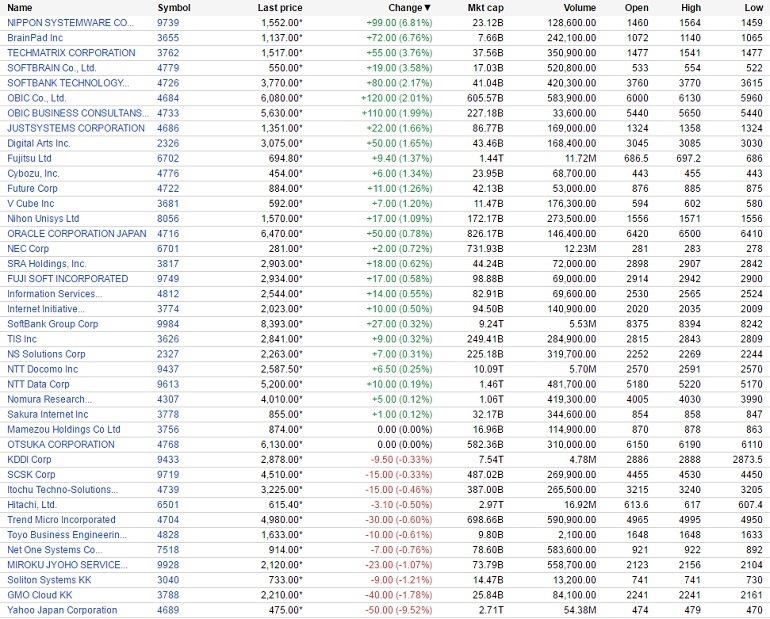Open Itochu Techno-Solutions... link

point(62,489)
